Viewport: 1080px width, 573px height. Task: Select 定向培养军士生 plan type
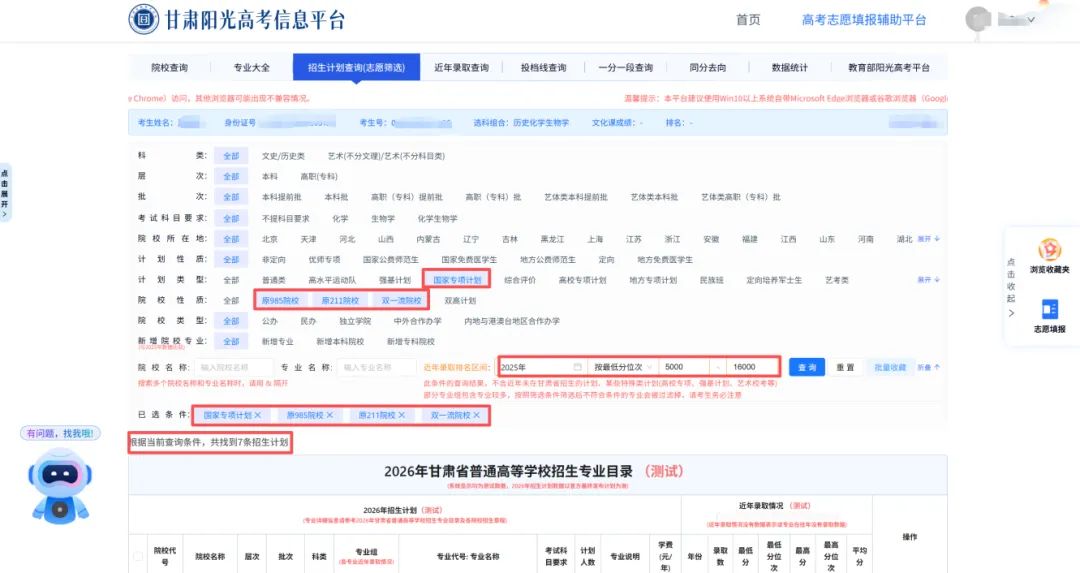pyautogui.click(x=774, y=280)
